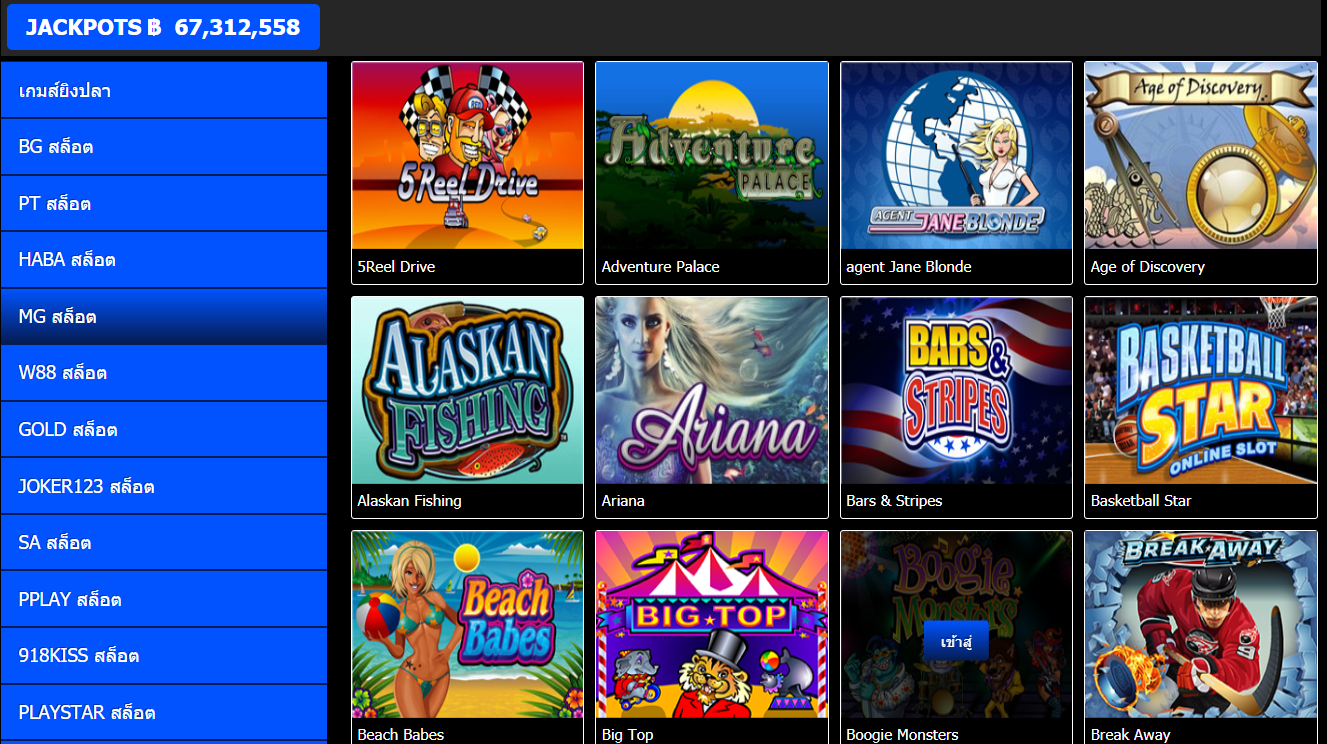Go to 918KISS สล็อต category
This screenshot has width=1327, height=744.
164,656
